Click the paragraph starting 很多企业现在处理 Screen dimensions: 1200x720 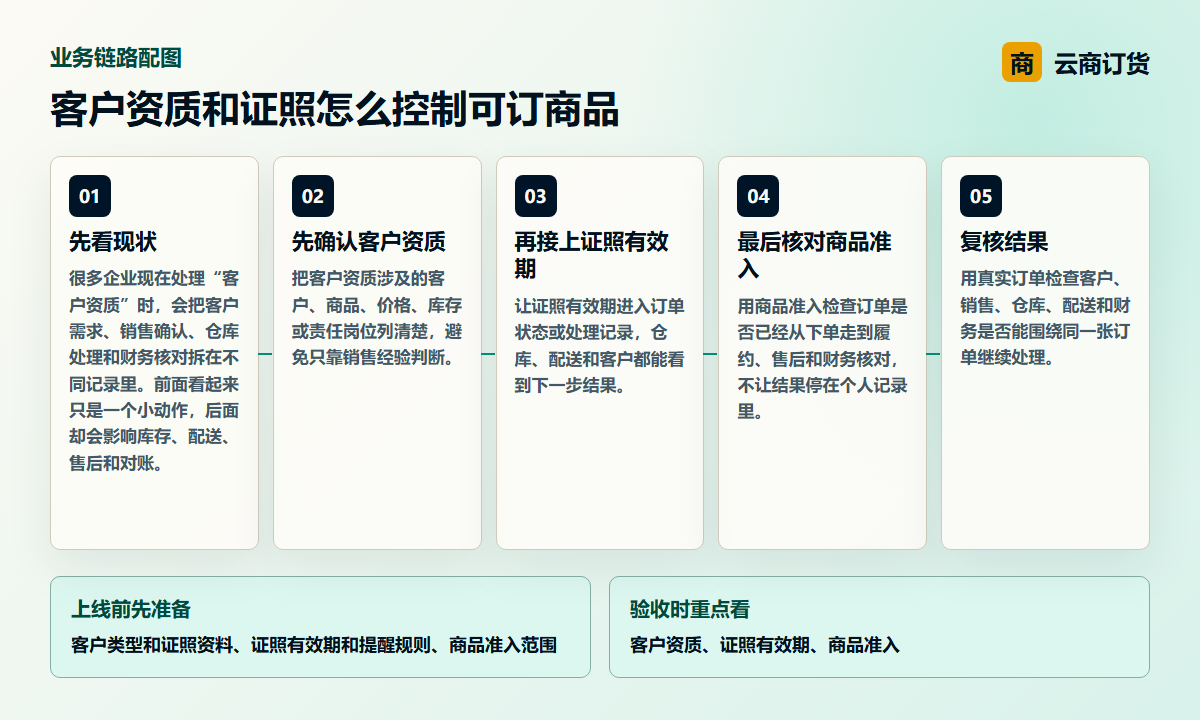(x=154, y=370)
